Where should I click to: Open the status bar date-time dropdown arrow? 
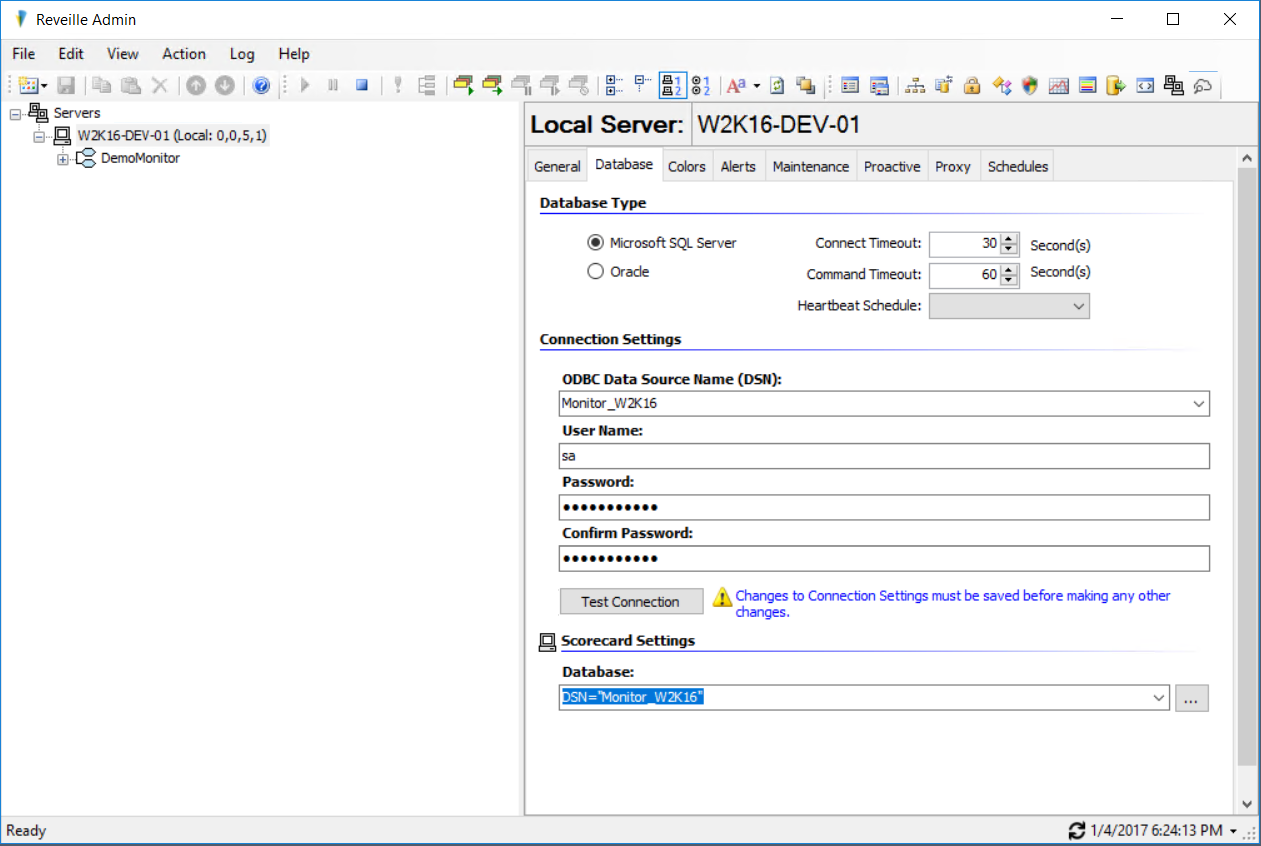coord(1233,831)
